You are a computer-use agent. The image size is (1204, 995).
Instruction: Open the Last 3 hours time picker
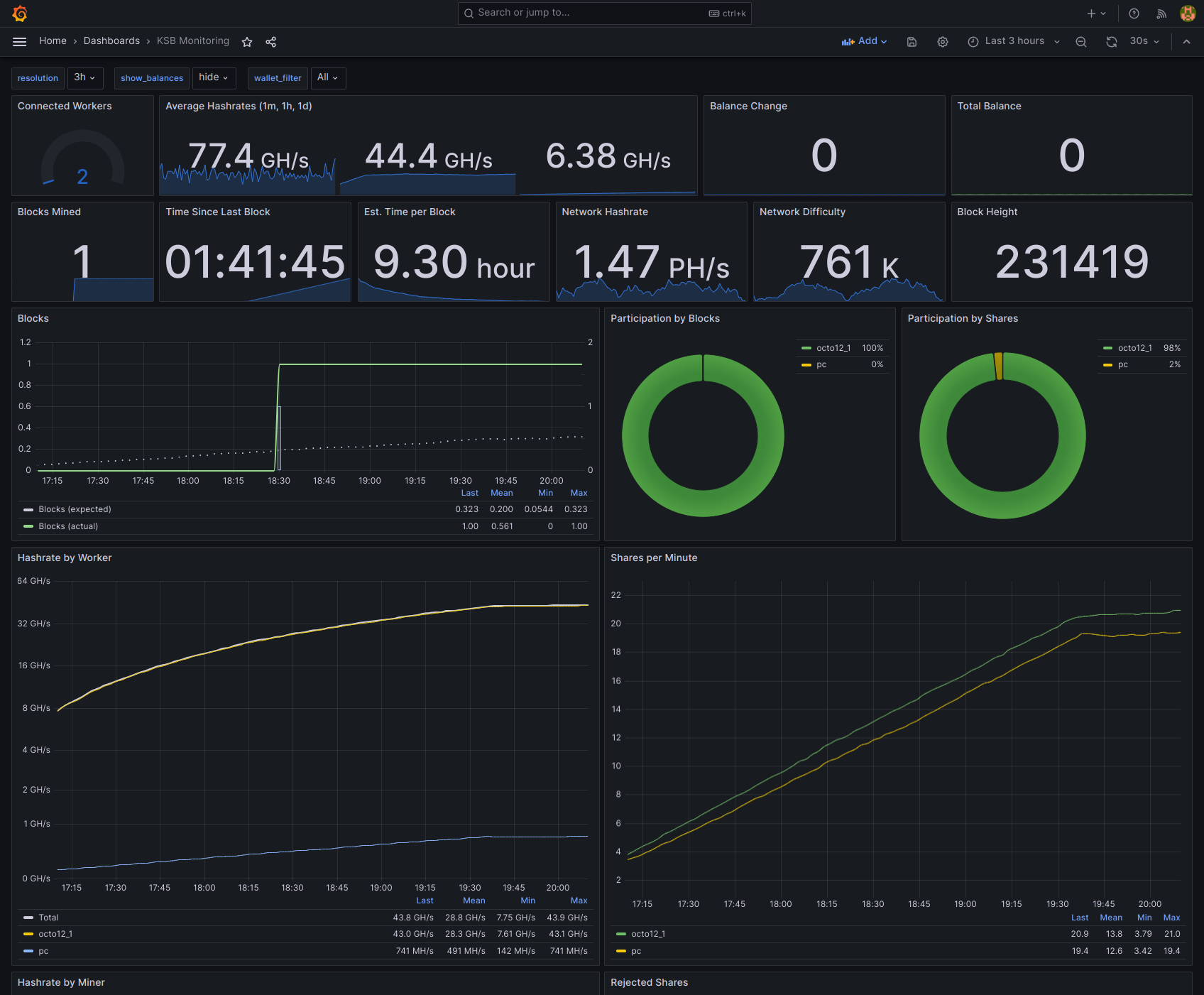(1014, 41)
